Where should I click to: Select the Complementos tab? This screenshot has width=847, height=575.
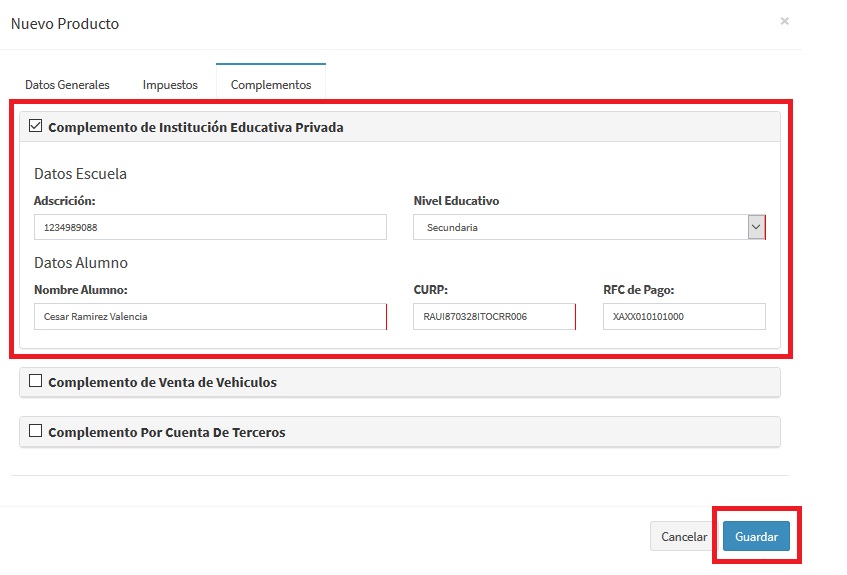tap(271, 85)
